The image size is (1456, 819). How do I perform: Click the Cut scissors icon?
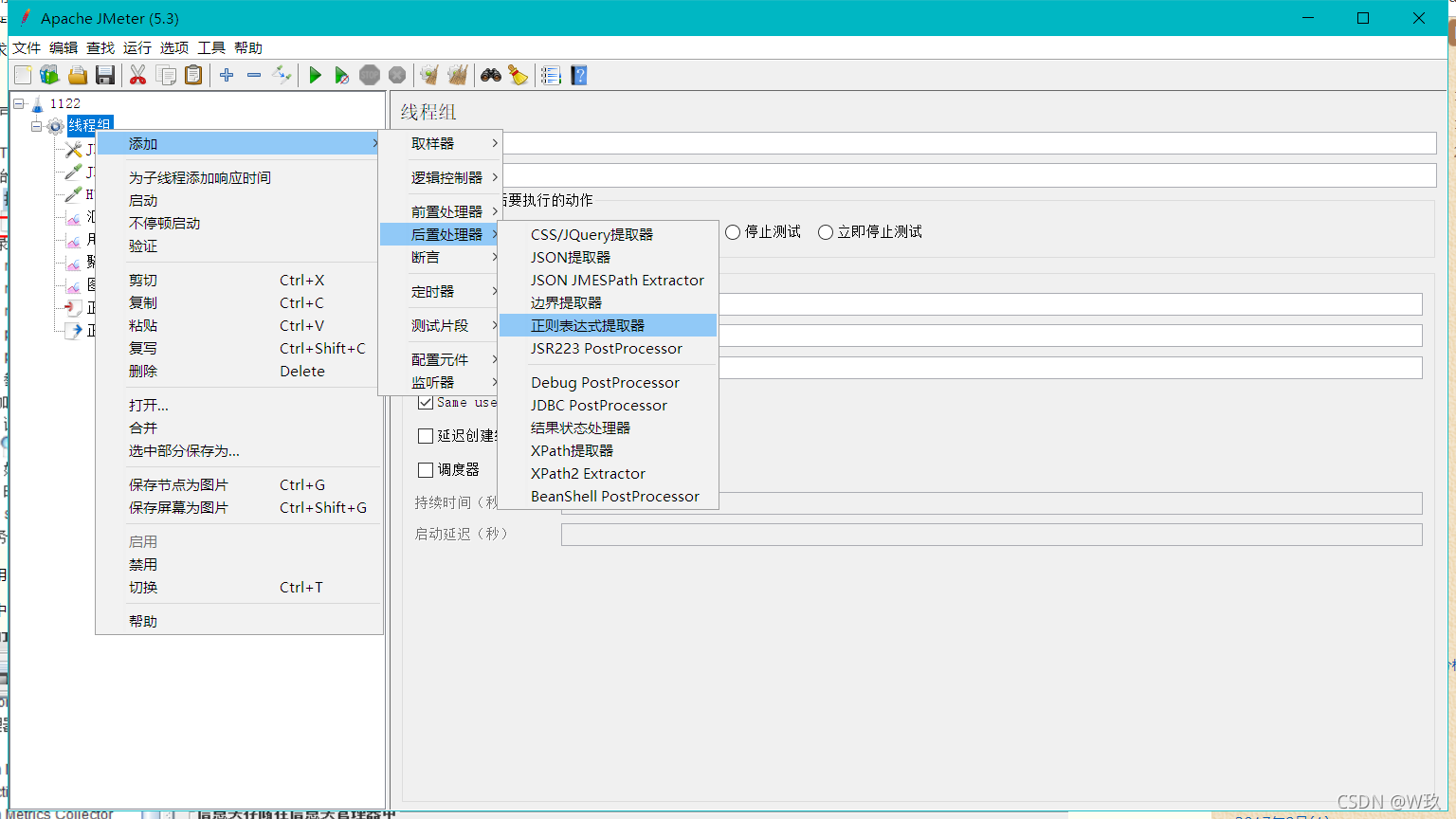coord(138,75)
